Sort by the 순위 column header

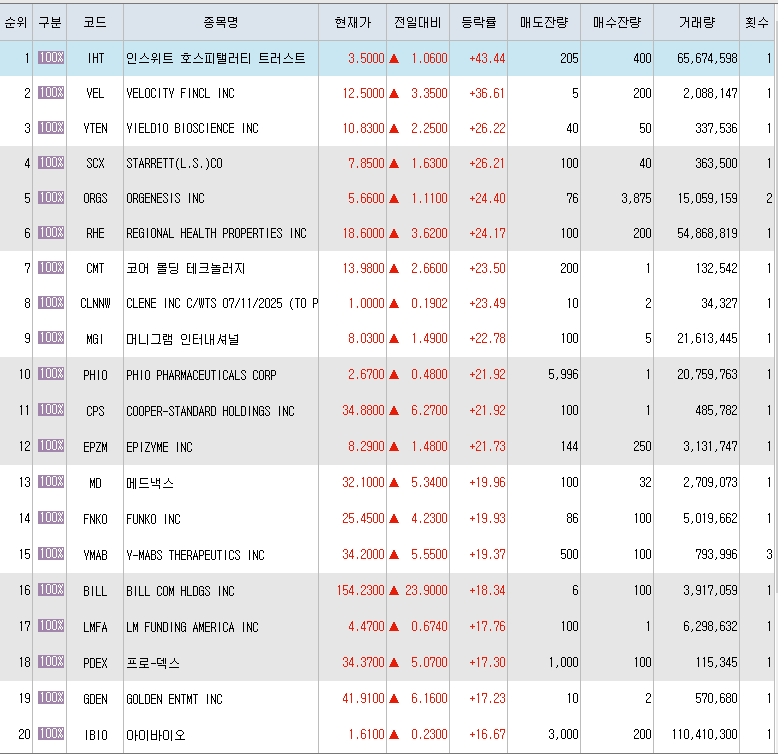16,22
